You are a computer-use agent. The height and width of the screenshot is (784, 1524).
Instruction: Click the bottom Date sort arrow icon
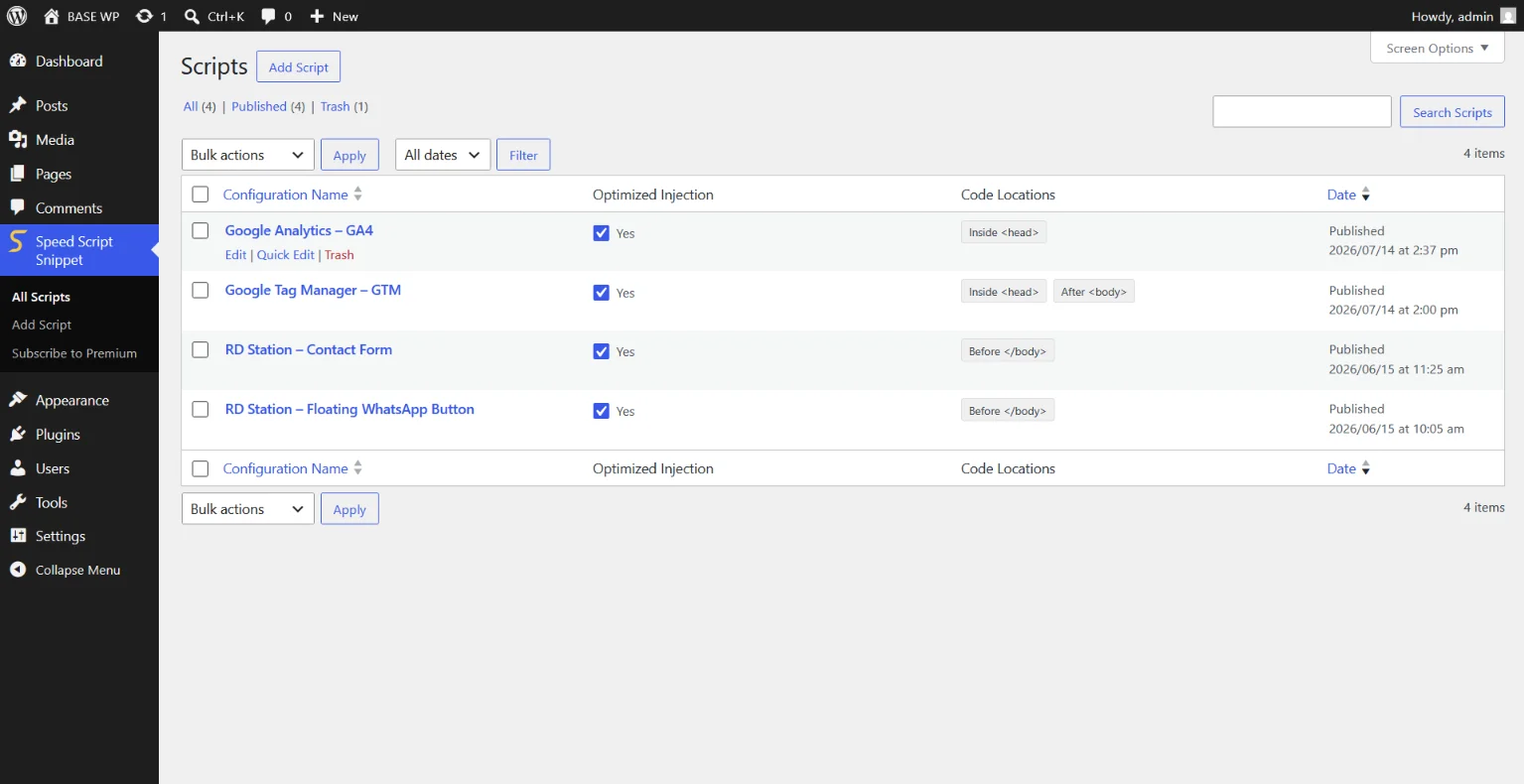[1366, 468]
